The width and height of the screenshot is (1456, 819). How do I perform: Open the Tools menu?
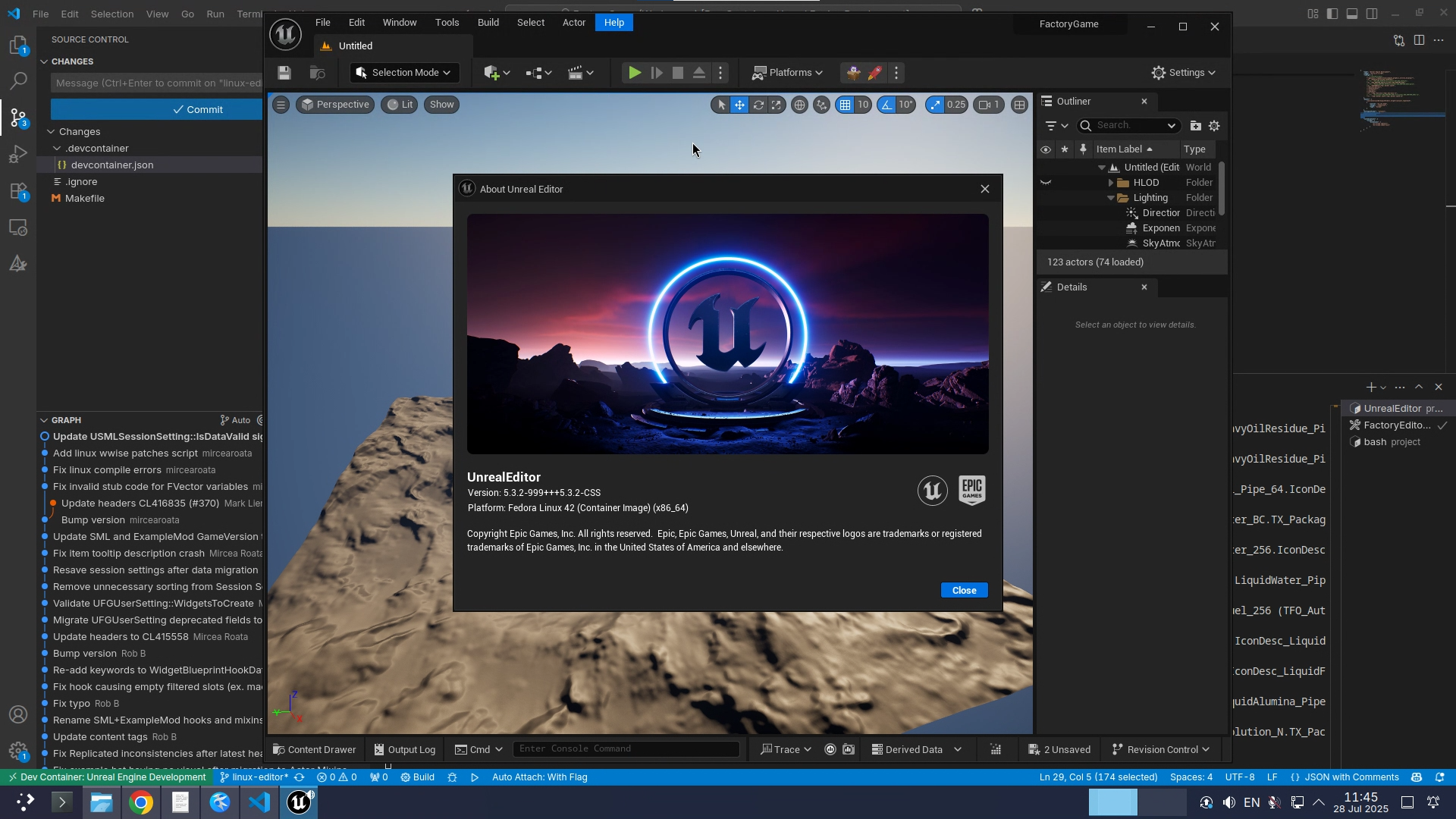coord(447,23)
